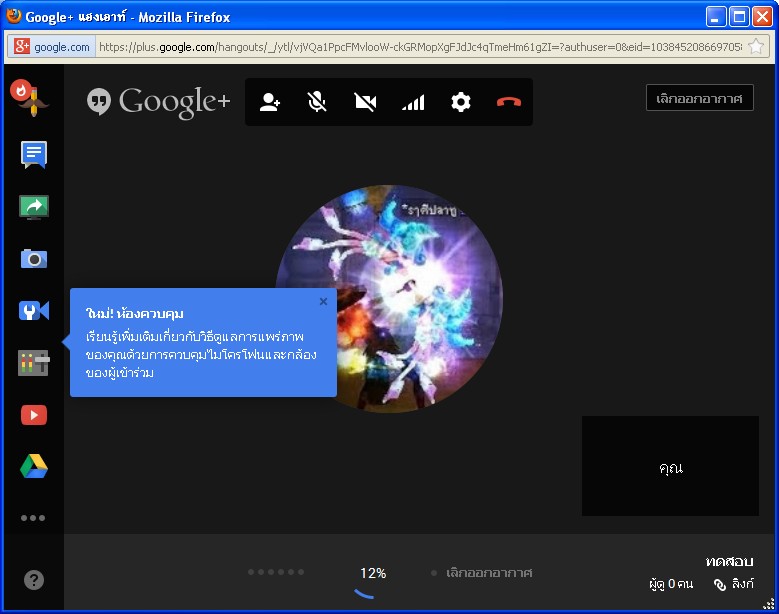The image size is (779, 614).
Task: Click the top-right เลิกออกอากาศ button
Action: pyautogui.click(x=700, y=98)
